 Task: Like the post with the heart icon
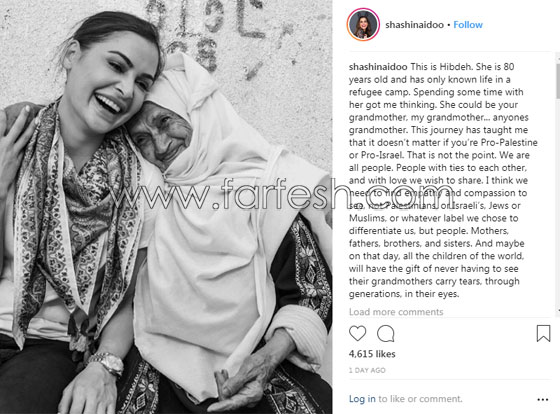point(358,333)
